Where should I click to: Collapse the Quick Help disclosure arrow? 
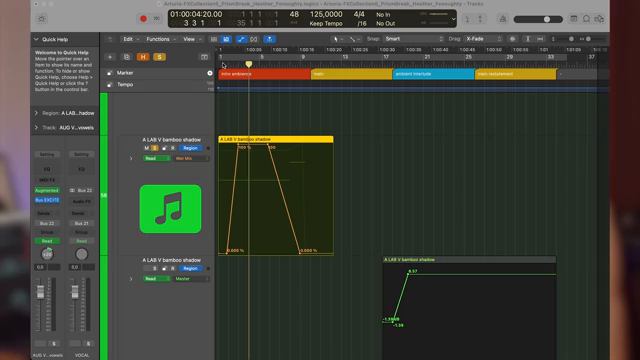(x=36, y=40)
